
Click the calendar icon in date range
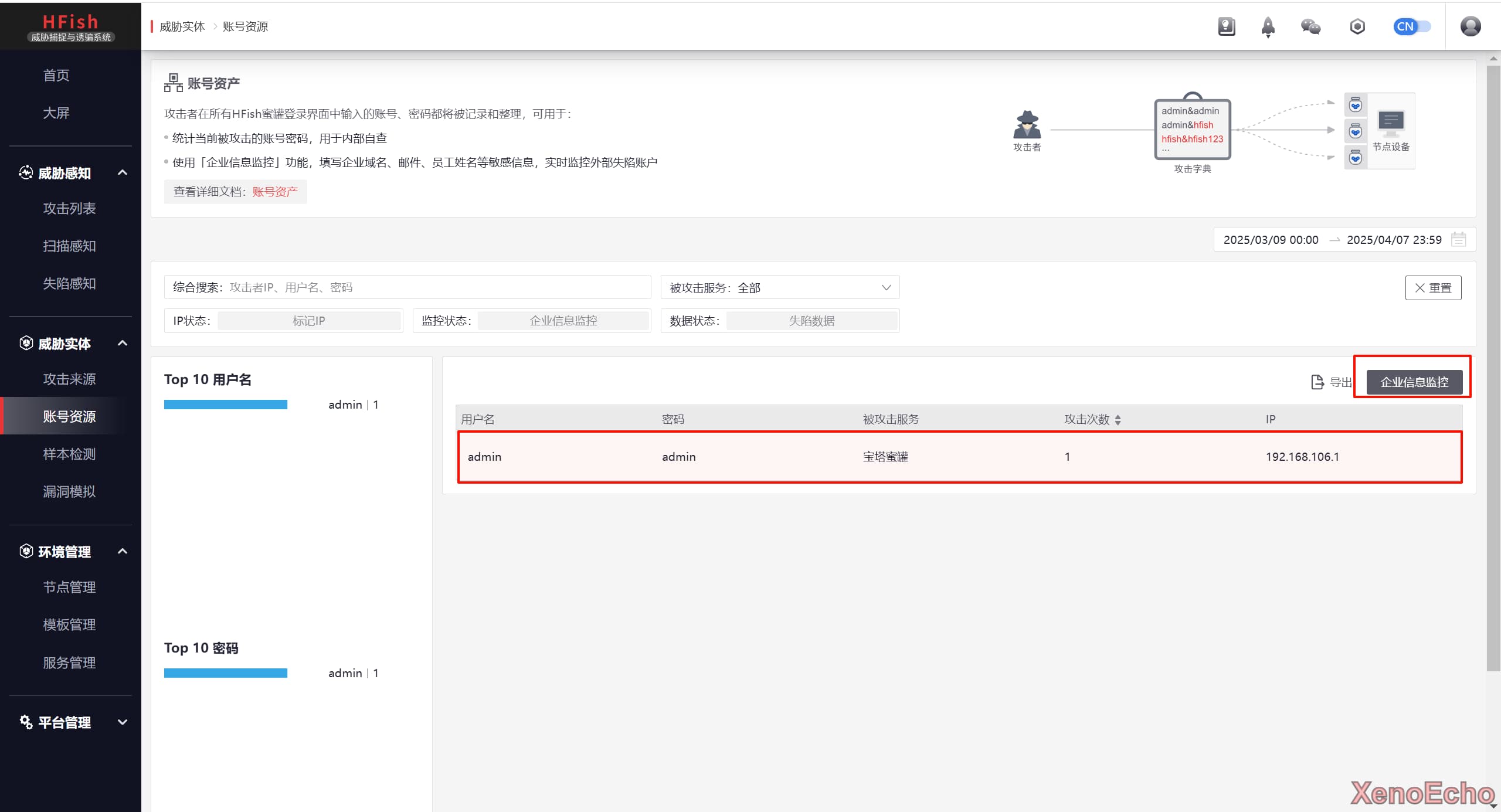point(1458,240)
